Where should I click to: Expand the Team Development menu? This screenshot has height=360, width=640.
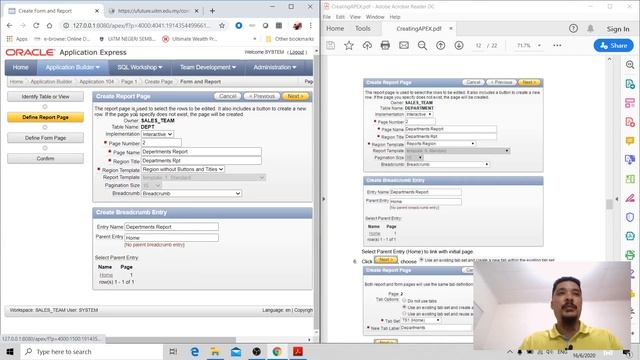(208, 67)
